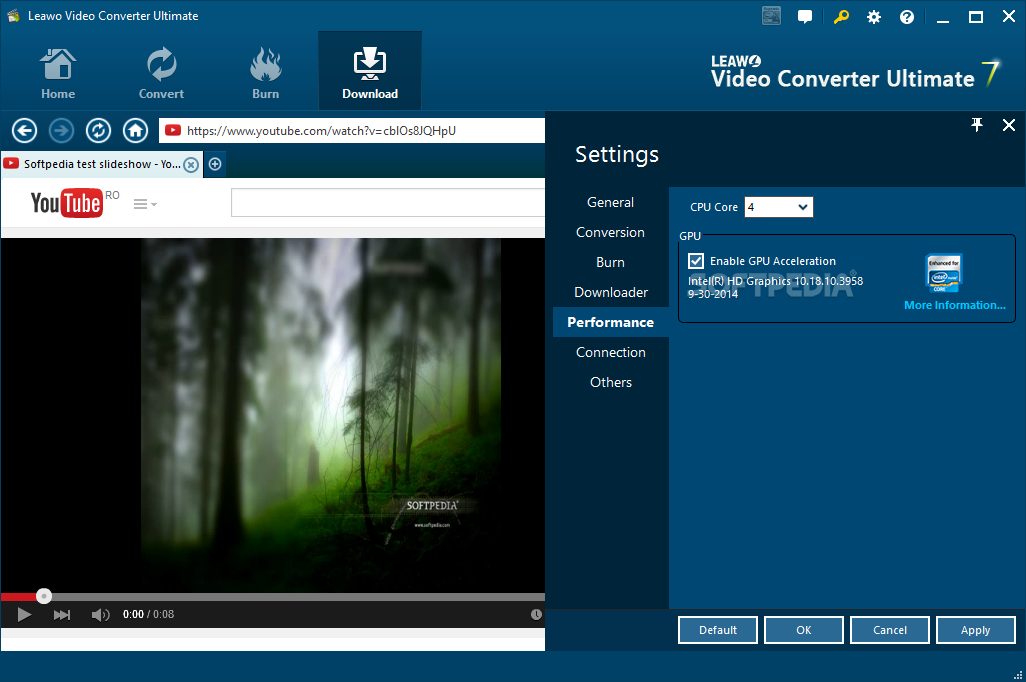This screenshot has width=1026, height=682.
Task: Open the Conversion settings section
Action: [x=610, y=232]
